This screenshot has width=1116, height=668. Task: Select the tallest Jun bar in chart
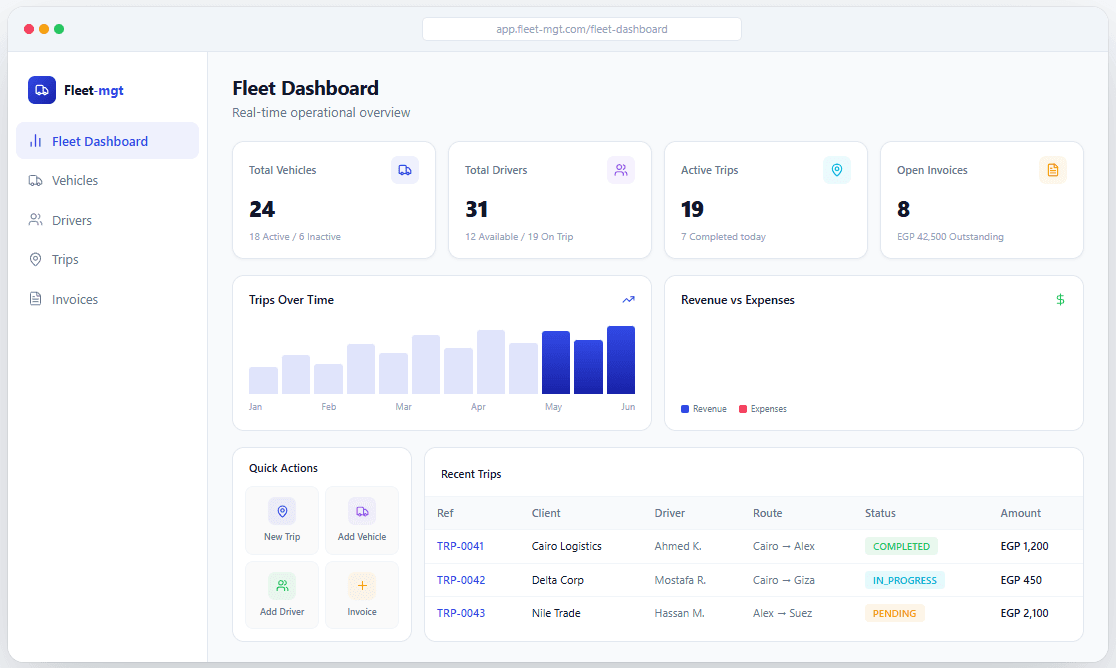click(x=621, y=360)
